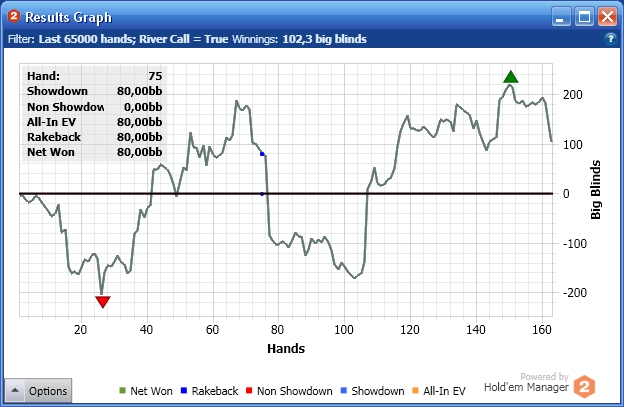Click the -200 label on the vertical axis

point(575,292)
